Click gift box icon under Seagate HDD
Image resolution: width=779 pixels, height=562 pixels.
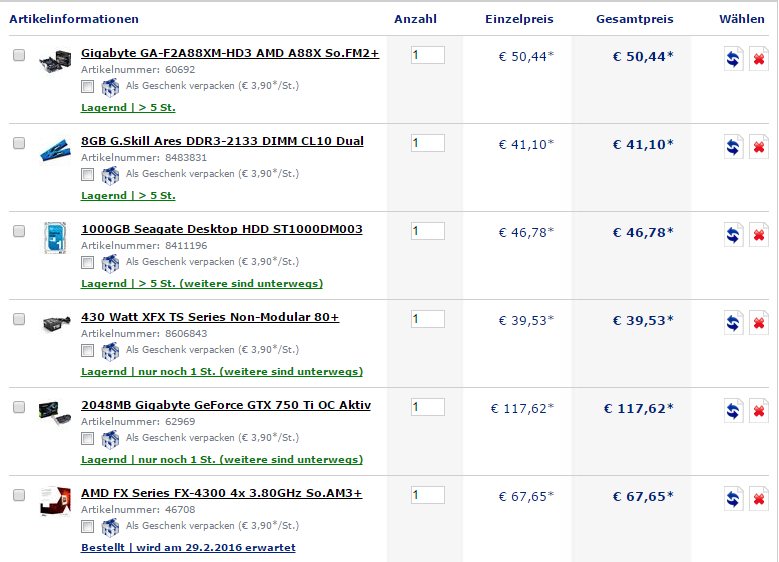tap(110, 263)
